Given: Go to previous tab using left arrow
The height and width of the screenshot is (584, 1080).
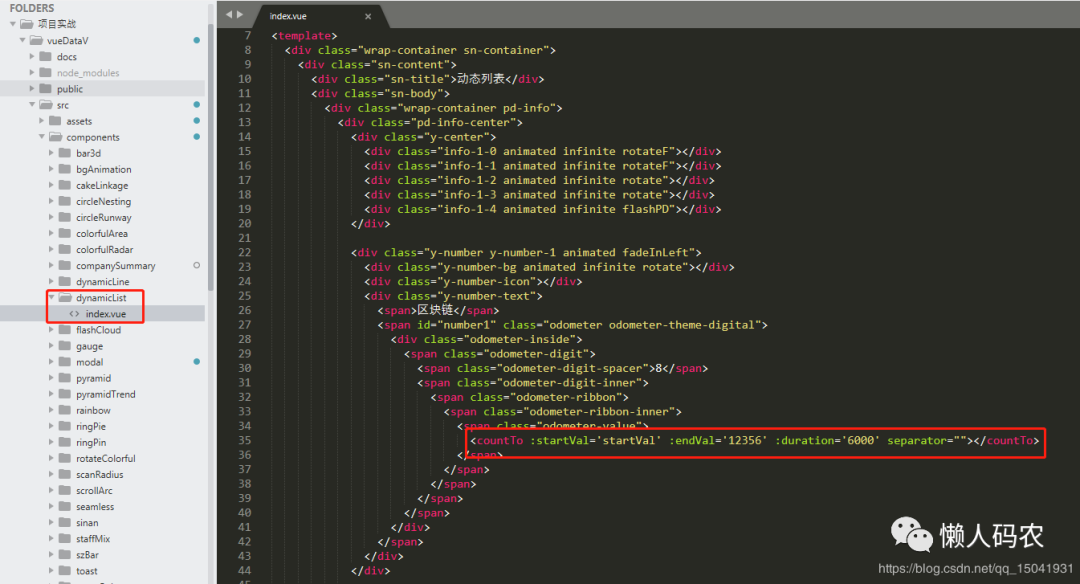Looking at the screenshot, I should 229,14.
